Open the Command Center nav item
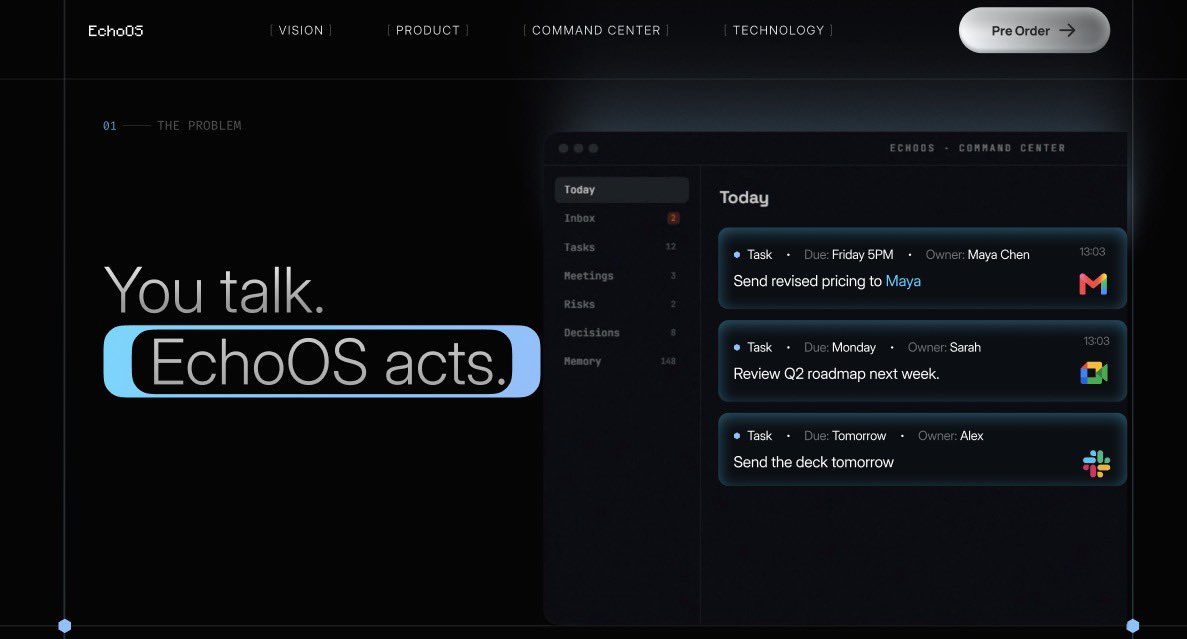Screen dimensions: 1187x639 (596, 30)
